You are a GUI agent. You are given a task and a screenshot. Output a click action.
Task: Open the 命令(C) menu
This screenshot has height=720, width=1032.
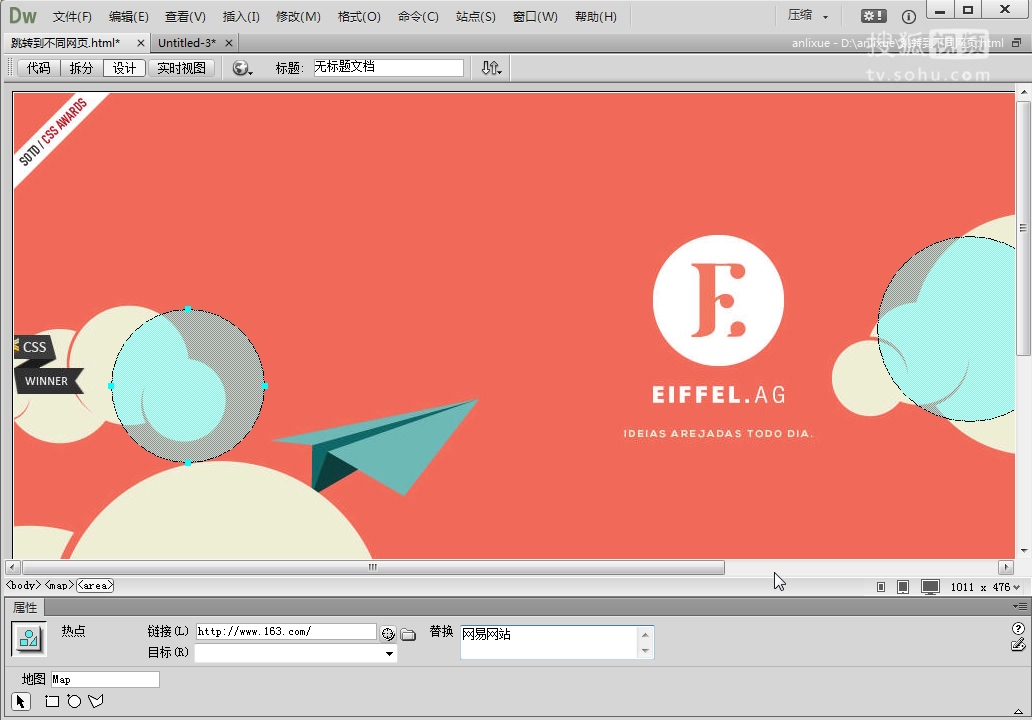point(418,16)
